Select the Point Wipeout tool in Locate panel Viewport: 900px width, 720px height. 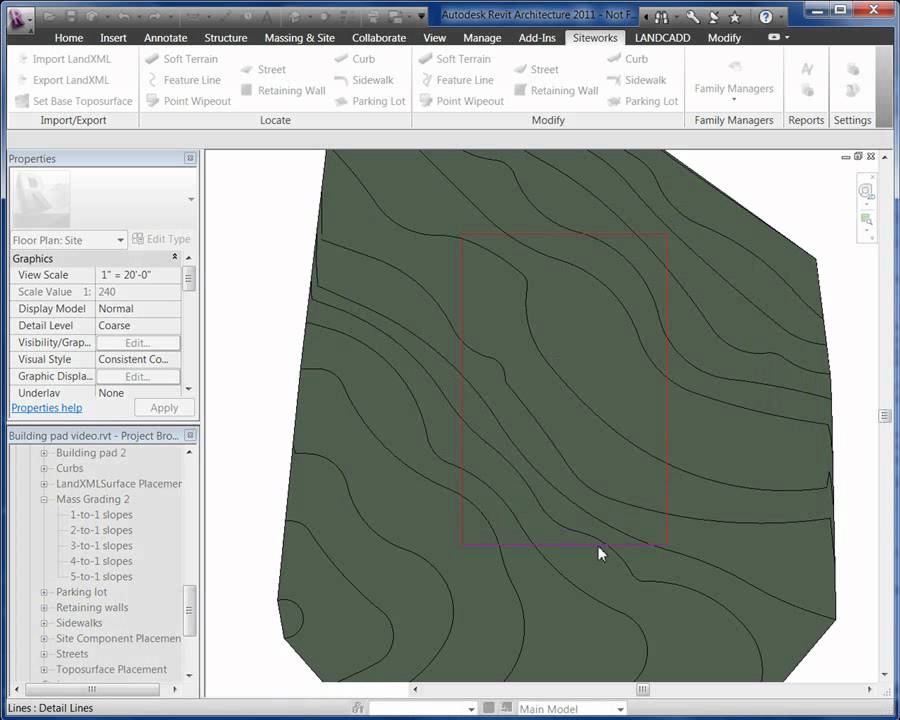pos(197,101)
